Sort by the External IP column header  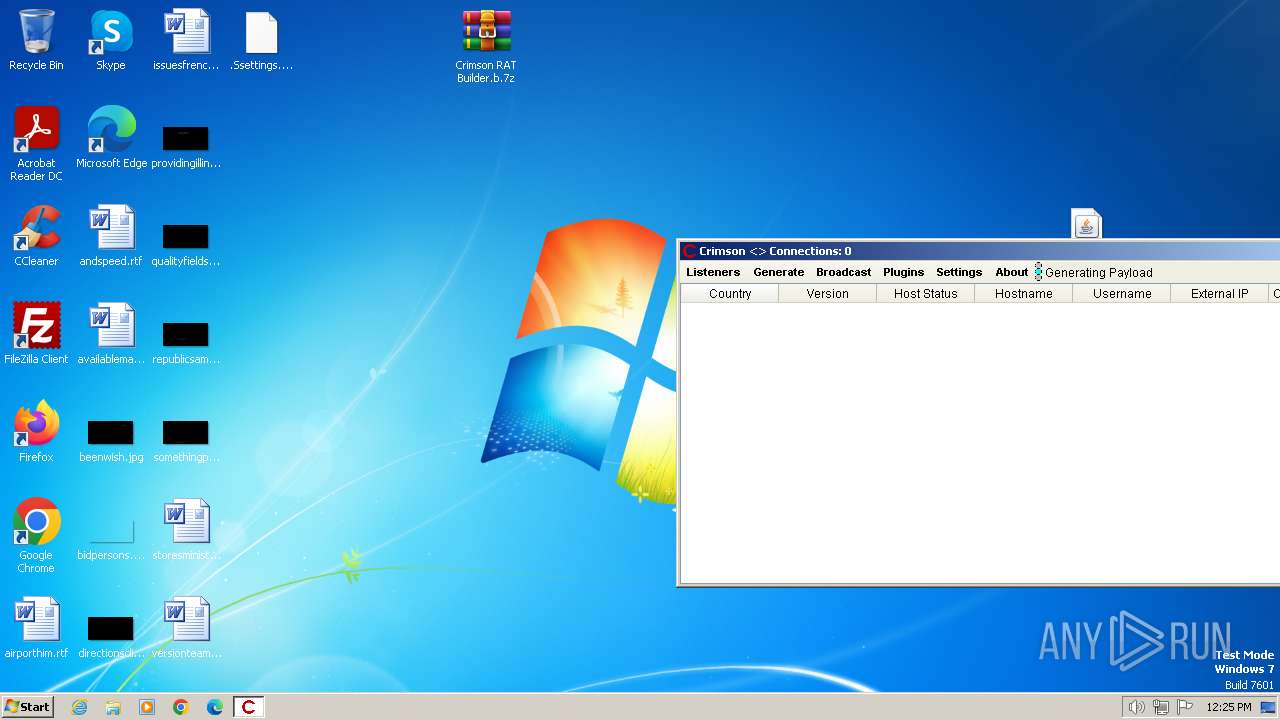point(1220,294)
